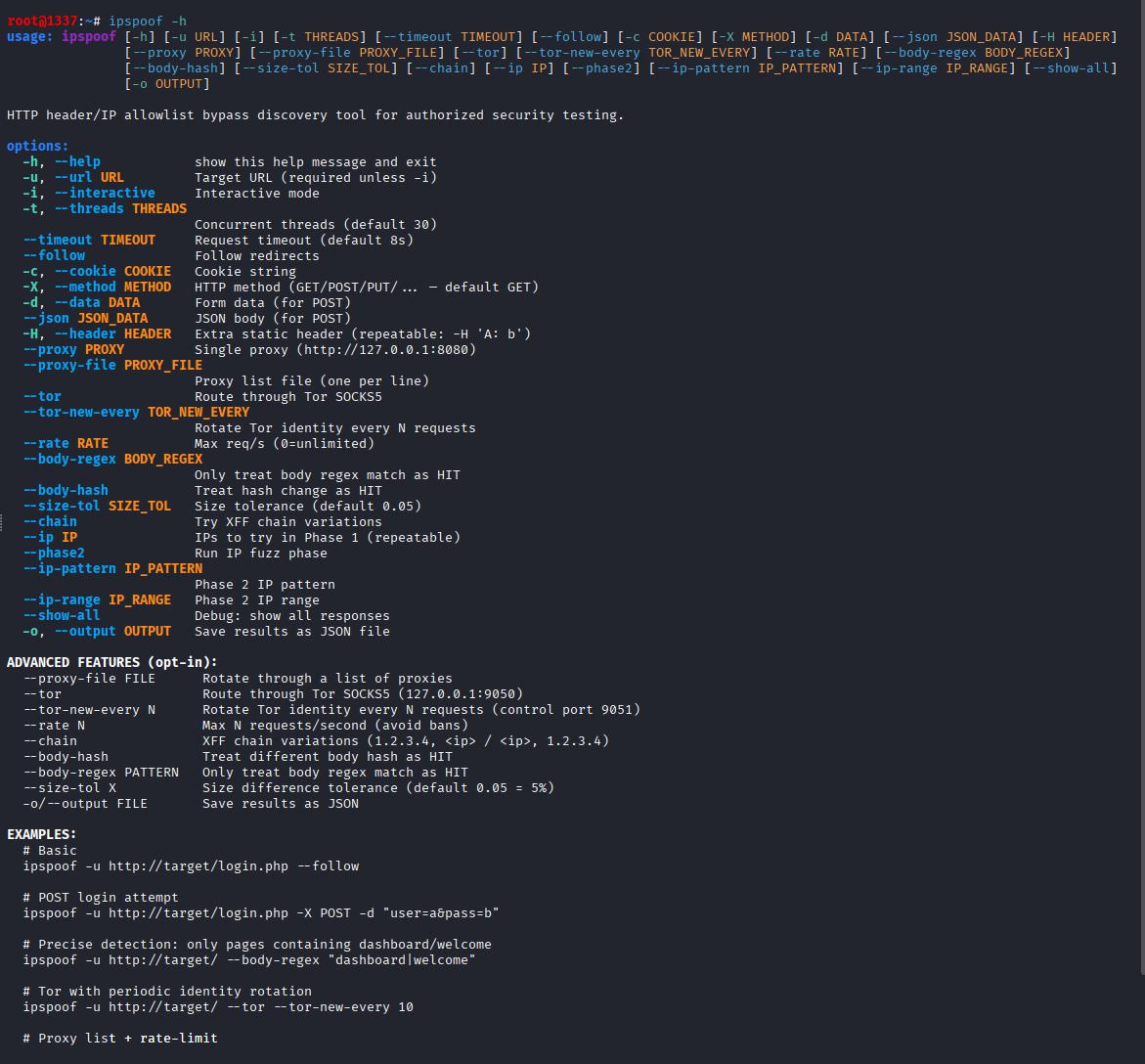
Task: Click 'Max N requests/second (avoid bans)' text
Action: pos(335,726)
